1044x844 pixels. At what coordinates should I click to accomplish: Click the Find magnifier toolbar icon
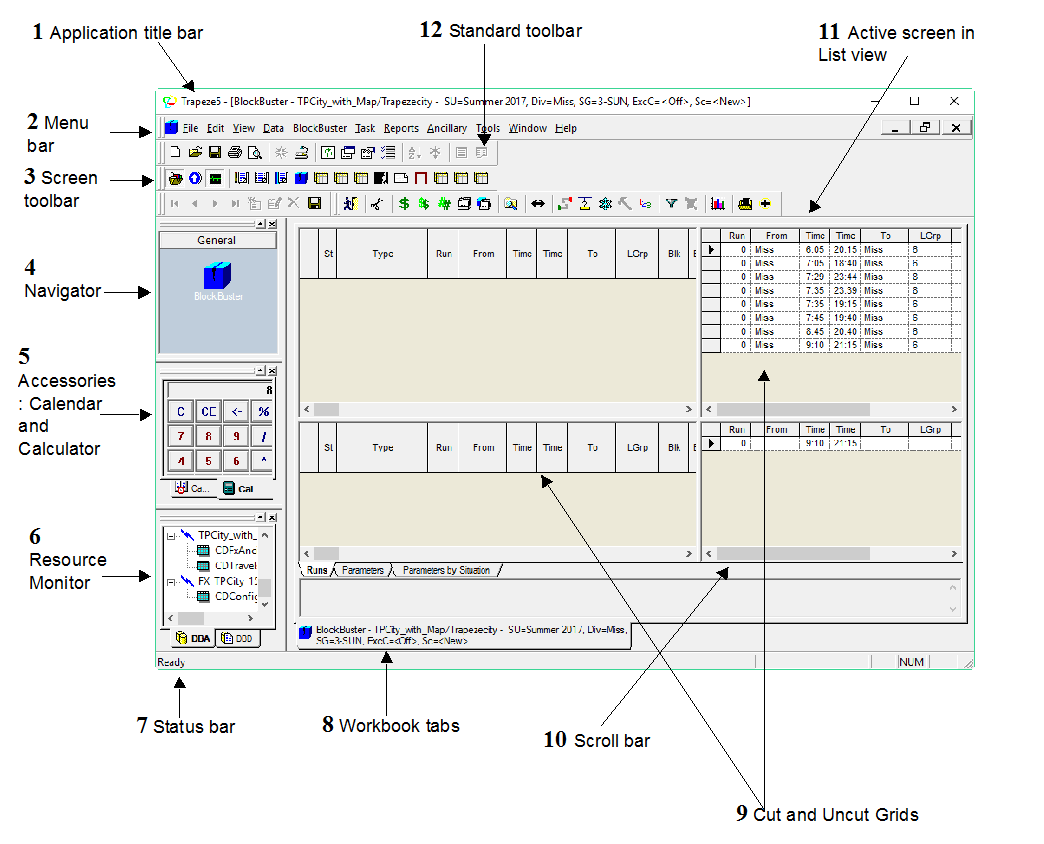tap(510, 203)
